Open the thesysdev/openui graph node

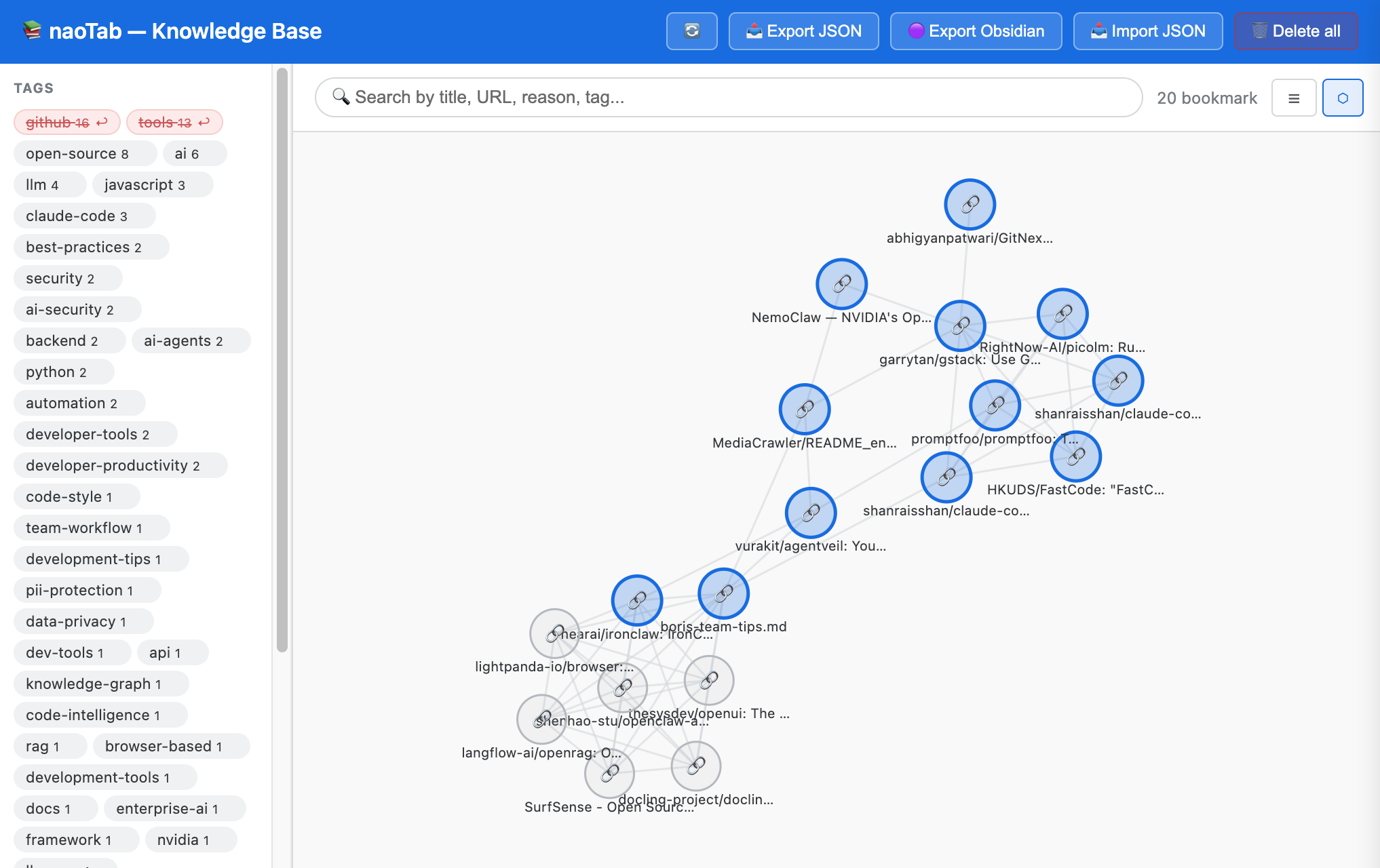coord(709,680)
